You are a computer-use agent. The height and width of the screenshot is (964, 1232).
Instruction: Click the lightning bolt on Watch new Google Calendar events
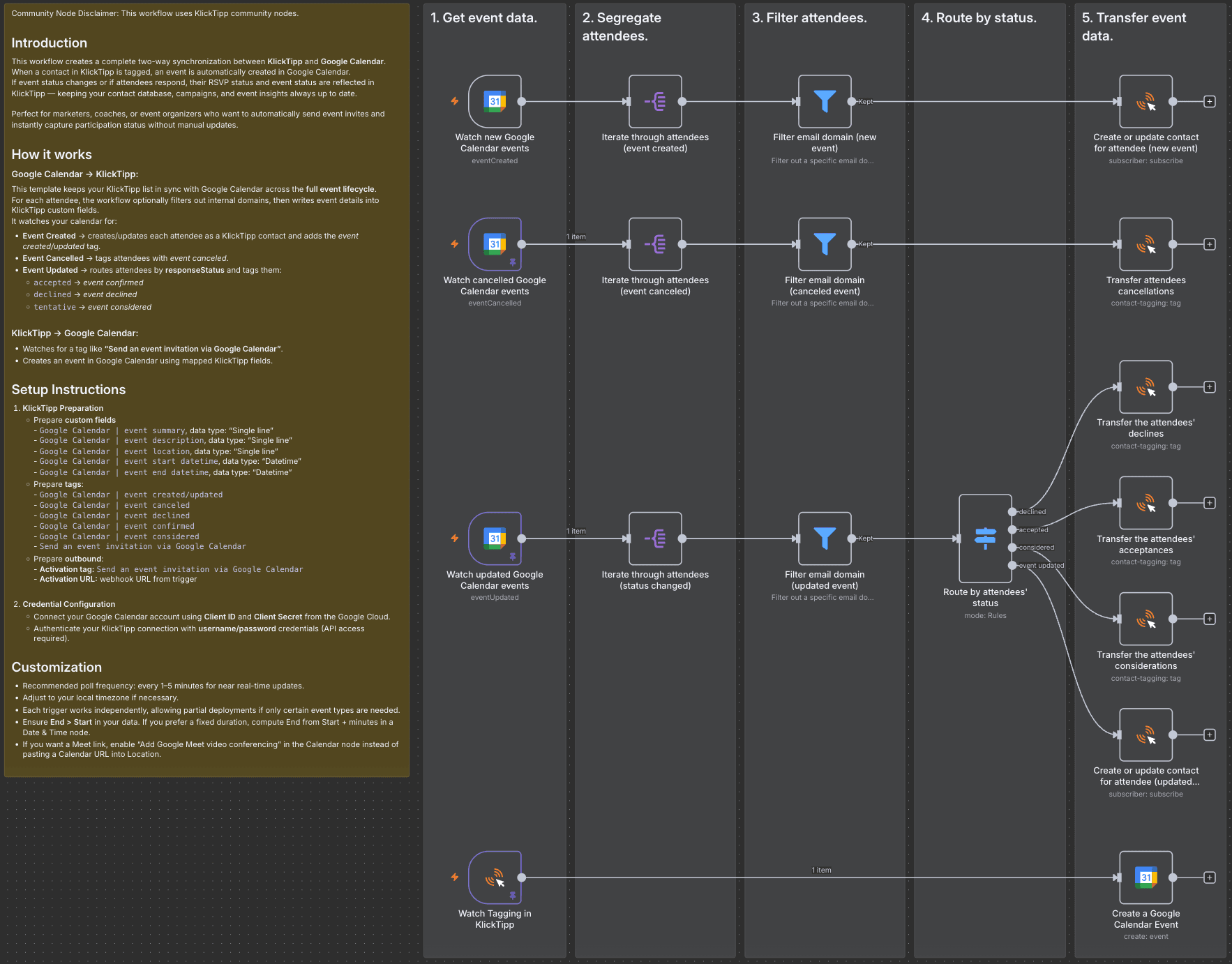tap(453, 102)
